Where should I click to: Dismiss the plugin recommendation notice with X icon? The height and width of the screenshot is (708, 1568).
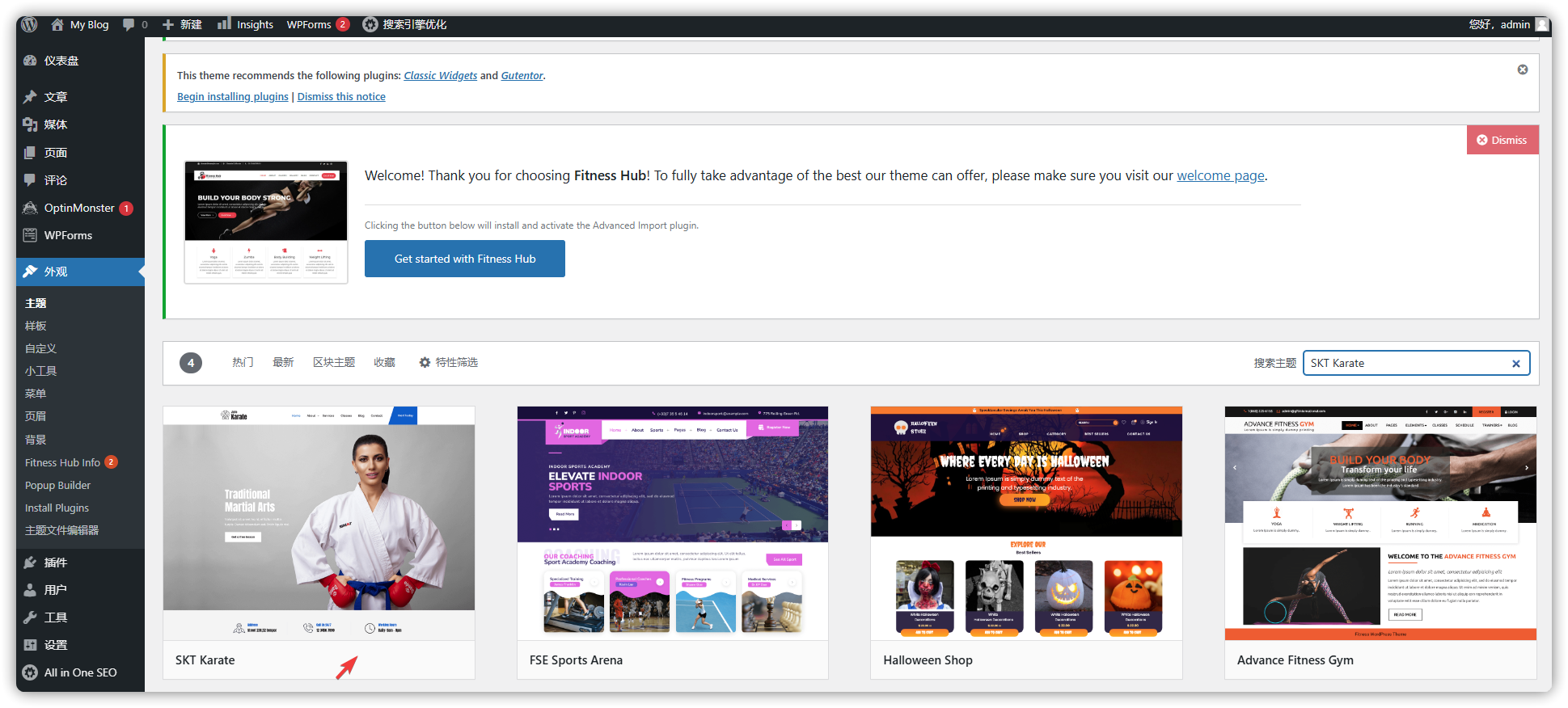(x=1522, y=70)
